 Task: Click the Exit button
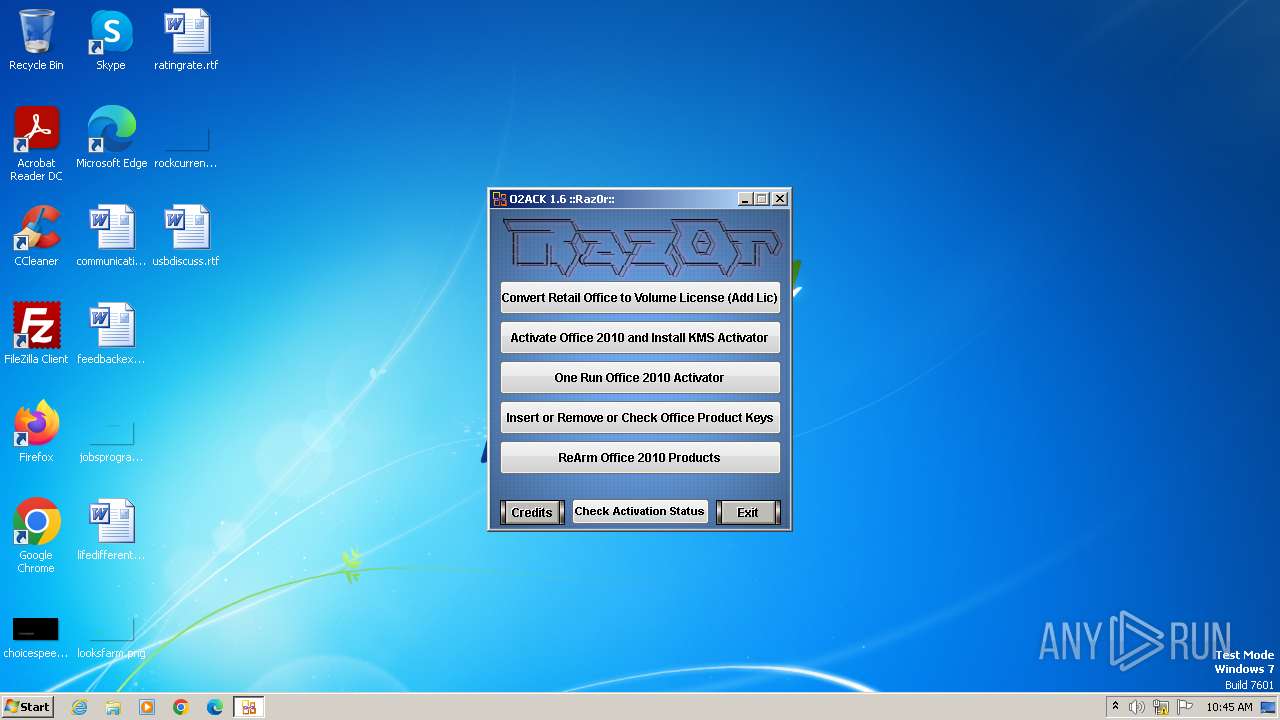tap(748, 512)
